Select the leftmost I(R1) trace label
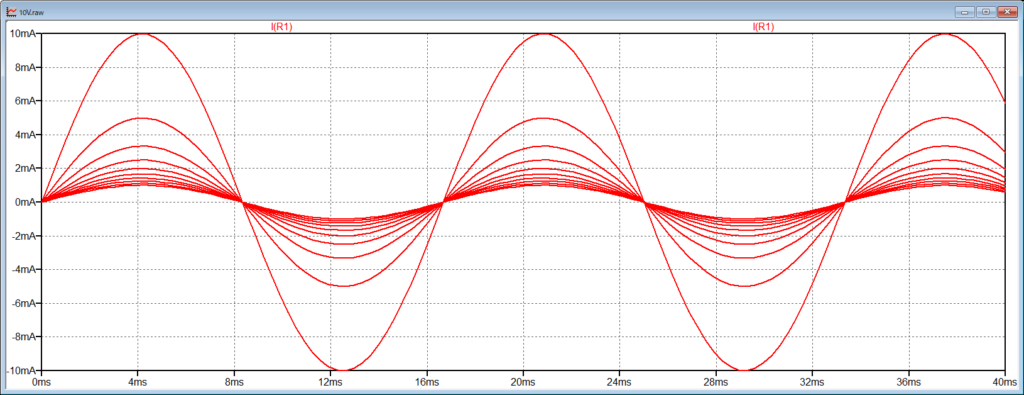The image size is (1024, 395). pos(281,27)
